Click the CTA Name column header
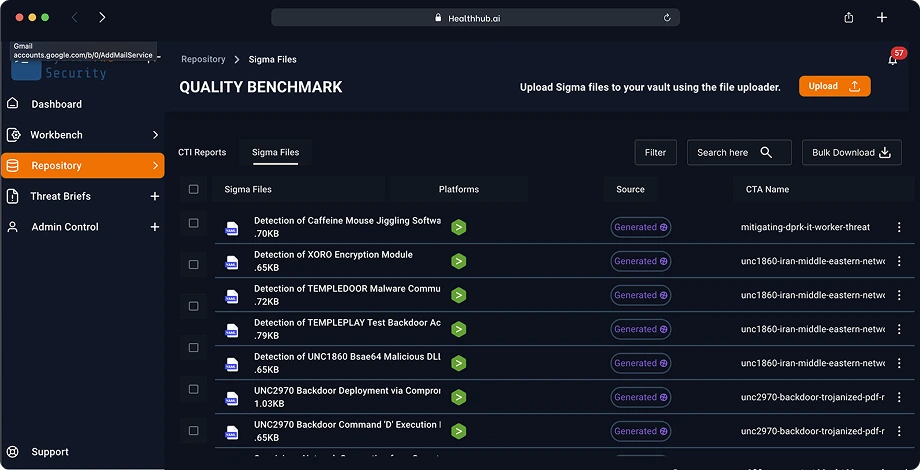 tap(767, 189)
